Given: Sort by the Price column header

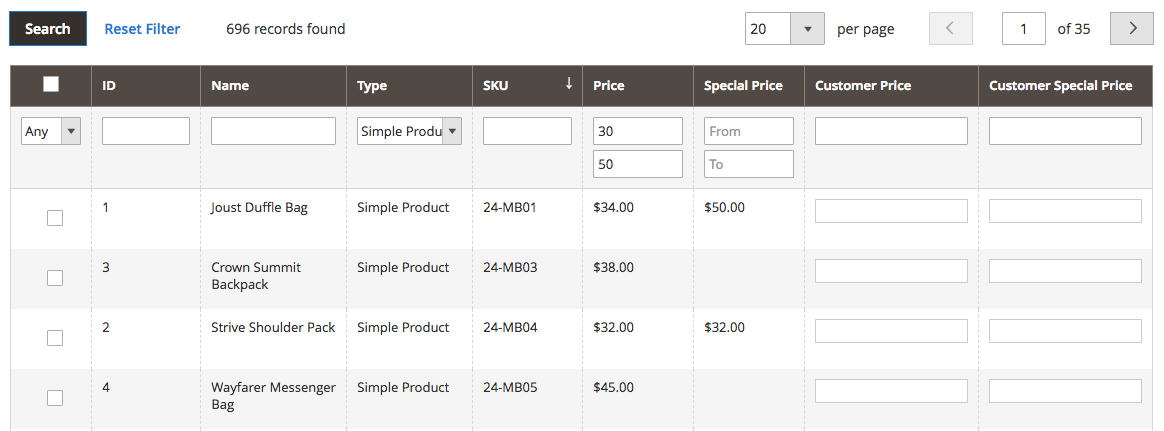Looking at the screenshot, I should (638, 85).
